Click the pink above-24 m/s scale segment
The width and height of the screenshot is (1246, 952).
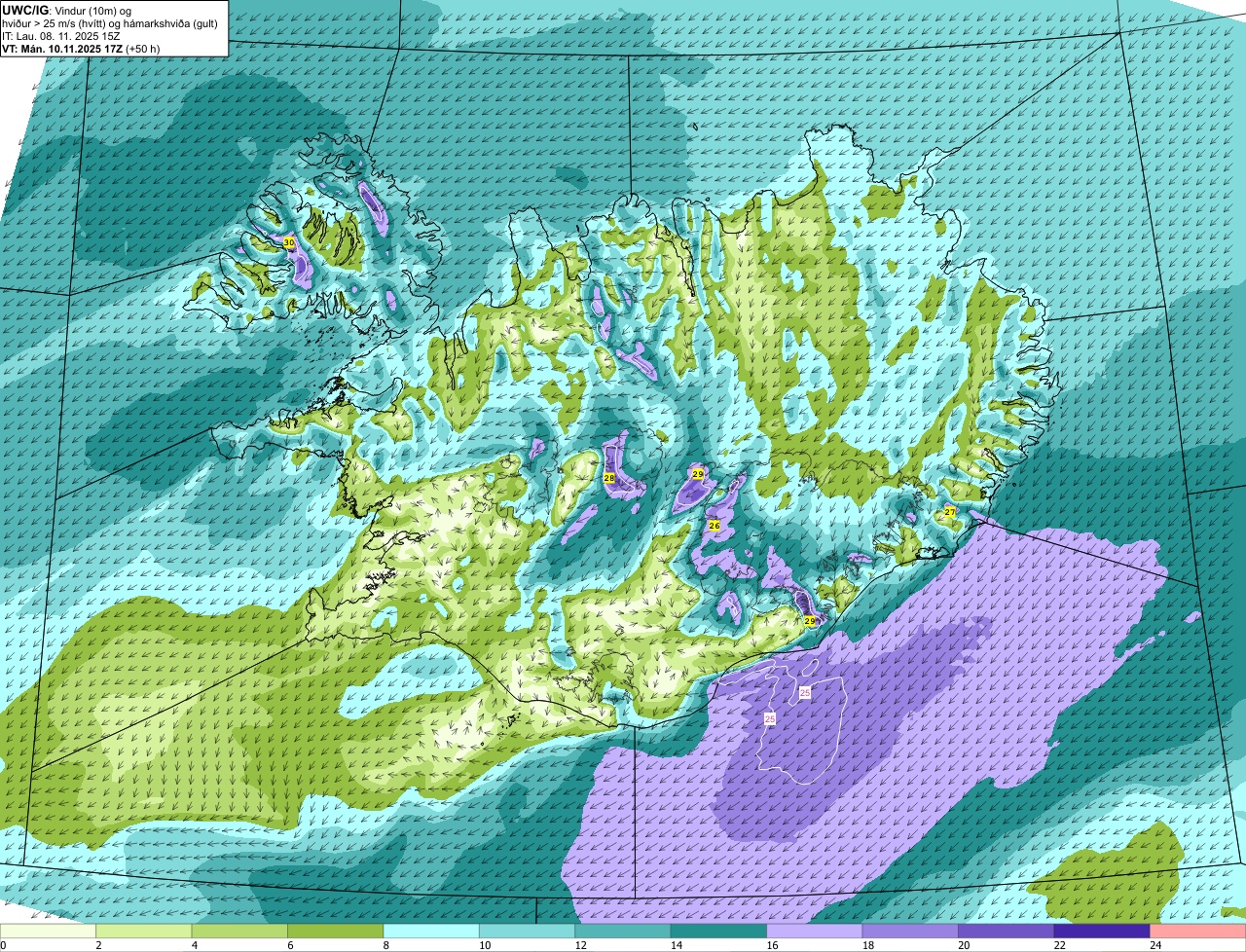[x=1198, y=931]
